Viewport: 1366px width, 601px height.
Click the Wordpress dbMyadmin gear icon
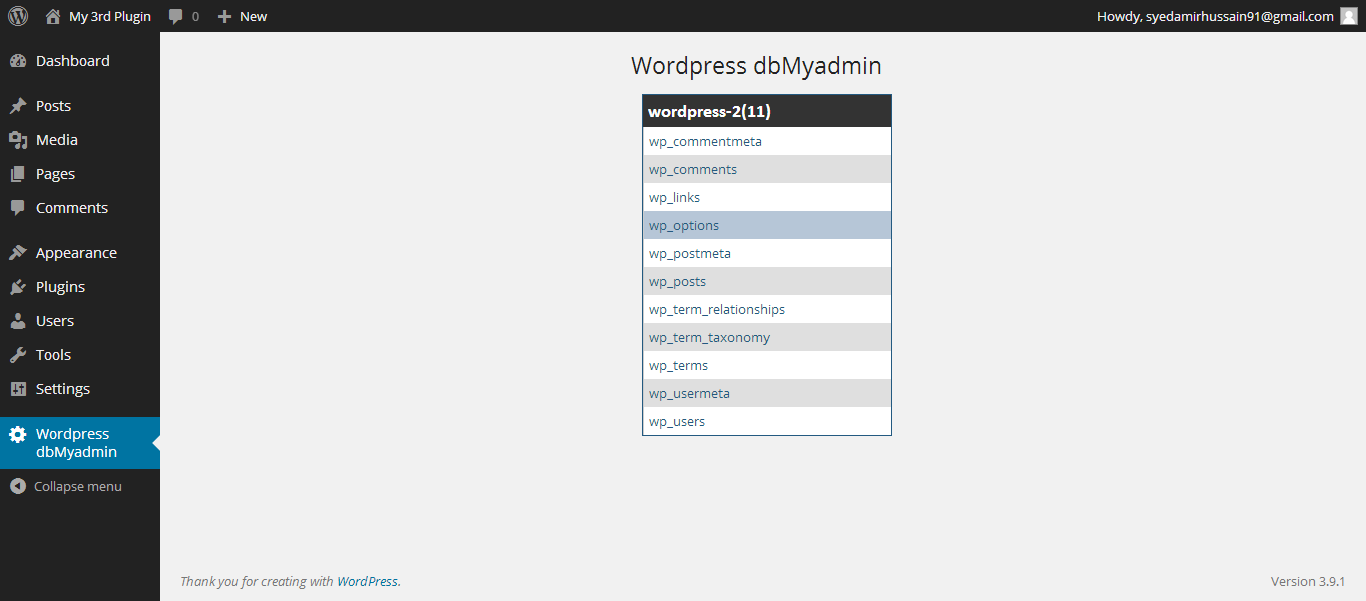point(18,434)
